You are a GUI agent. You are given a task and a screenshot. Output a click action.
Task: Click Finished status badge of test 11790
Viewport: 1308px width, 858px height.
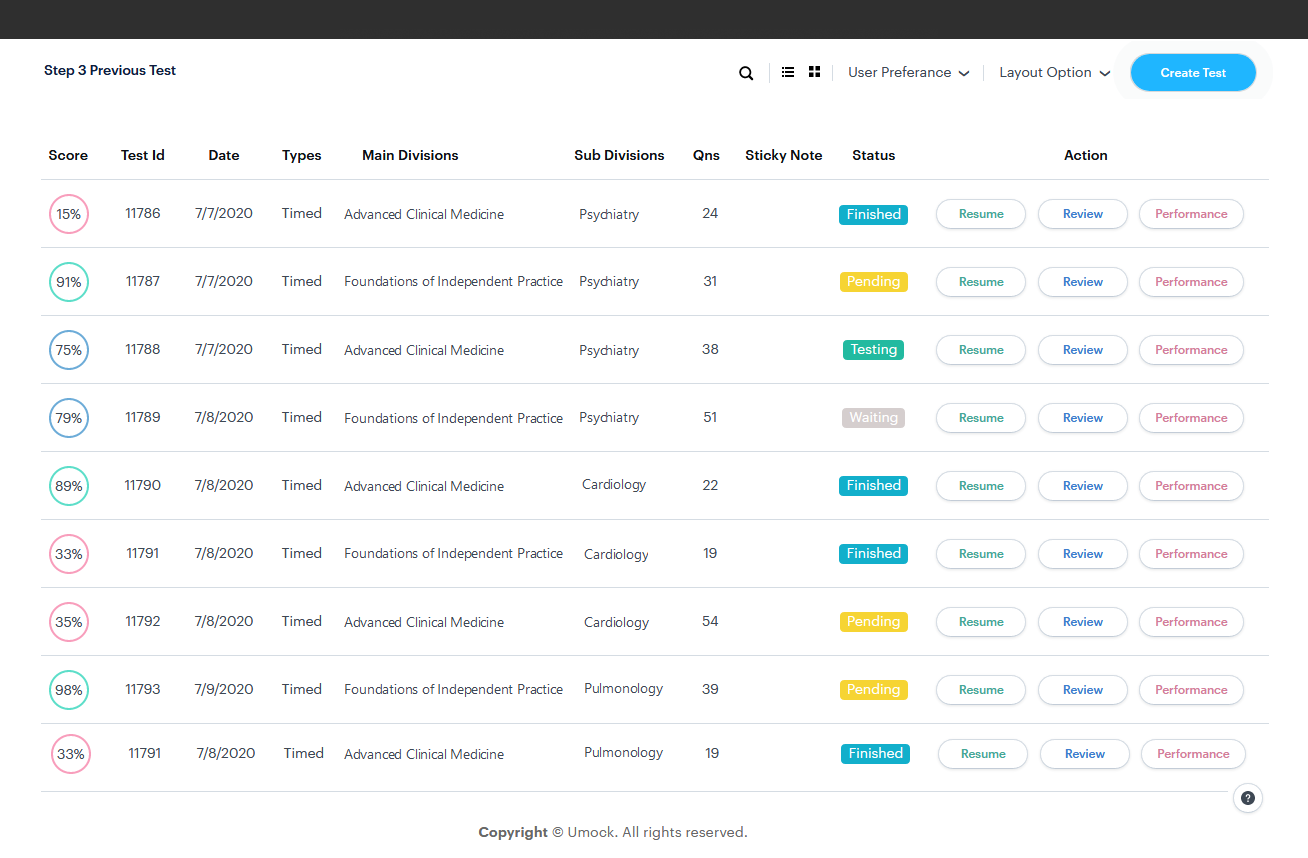[873, 486]
